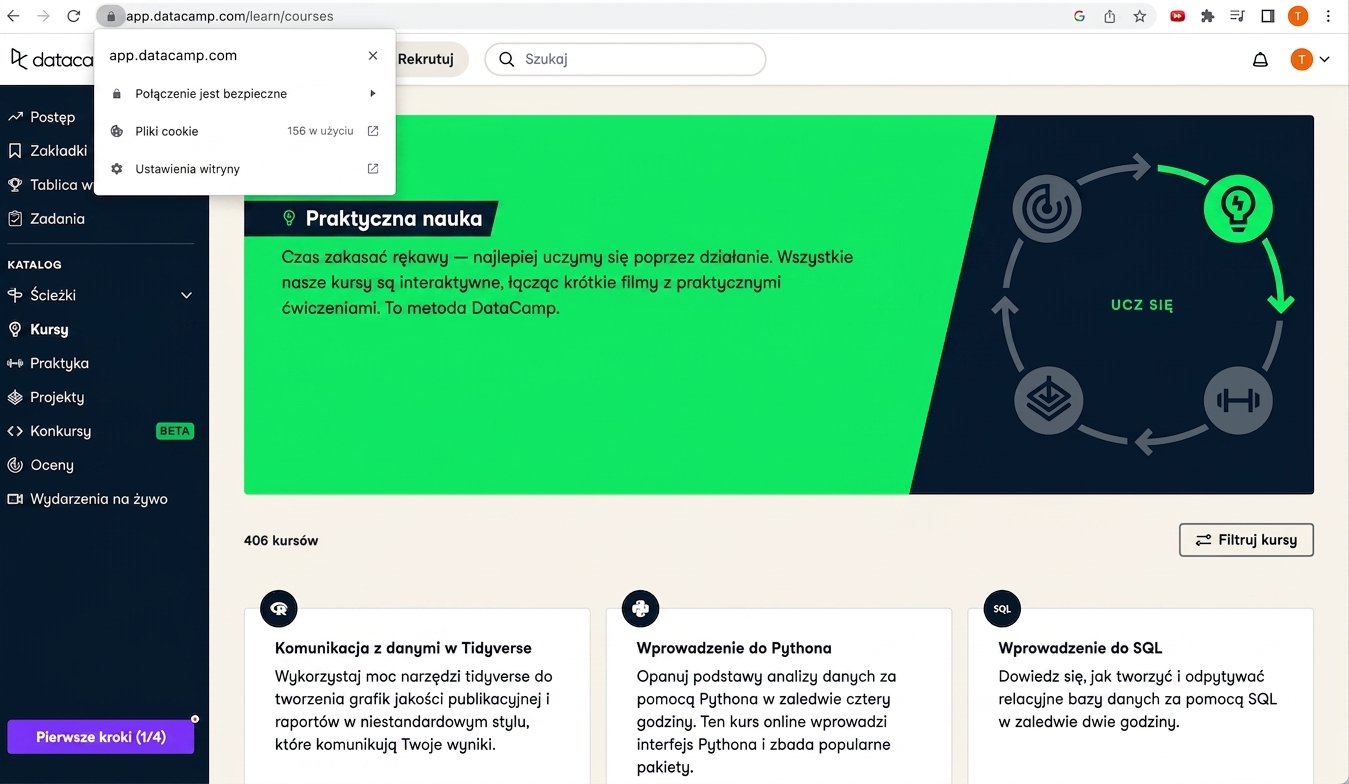Open Oceny in the sidebar
The image size is (1349, 784).
pos(51,465)
